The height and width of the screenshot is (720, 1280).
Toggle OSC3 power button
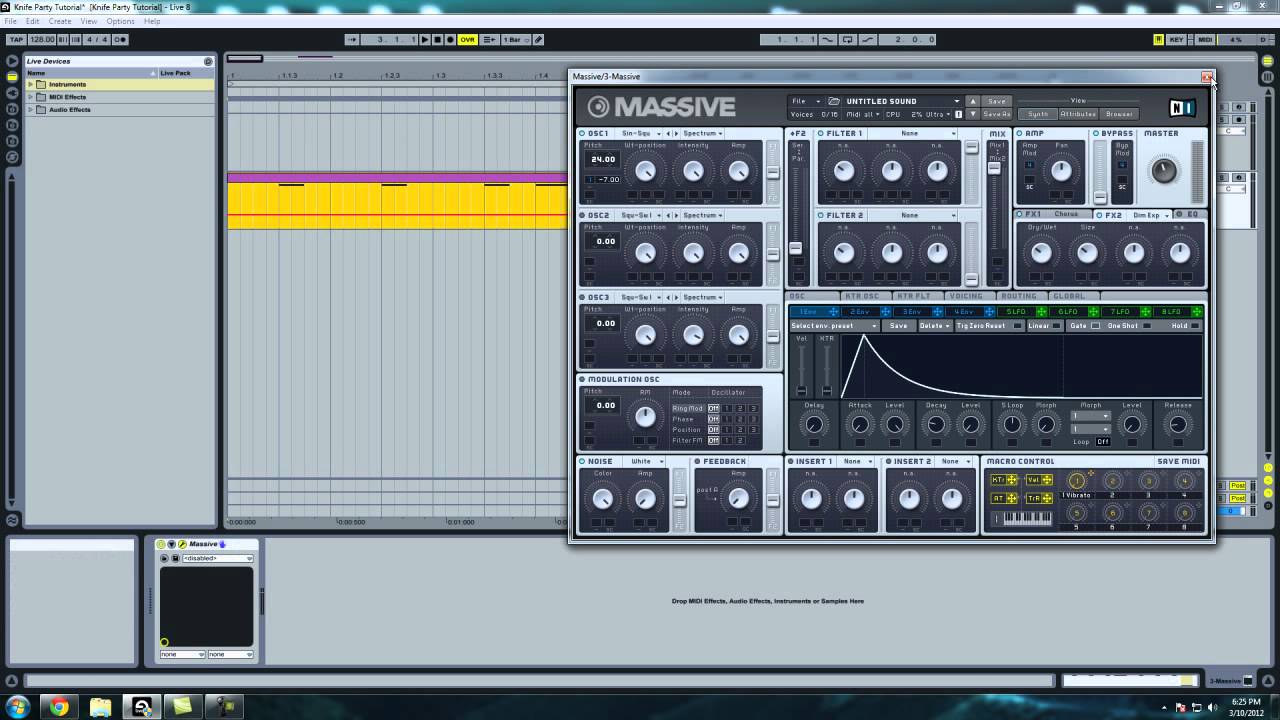[582, 297]
